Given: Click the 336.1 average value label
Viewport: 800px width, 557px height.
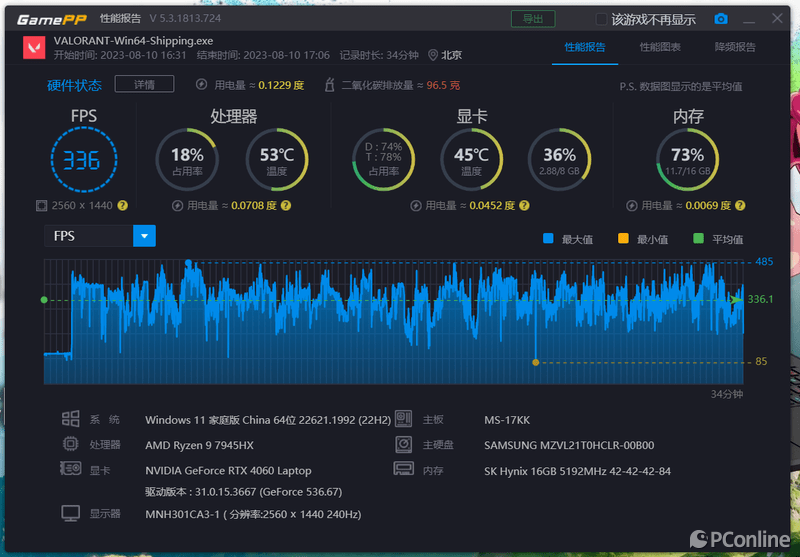Looking at the screenshot, I should [760, 299].
